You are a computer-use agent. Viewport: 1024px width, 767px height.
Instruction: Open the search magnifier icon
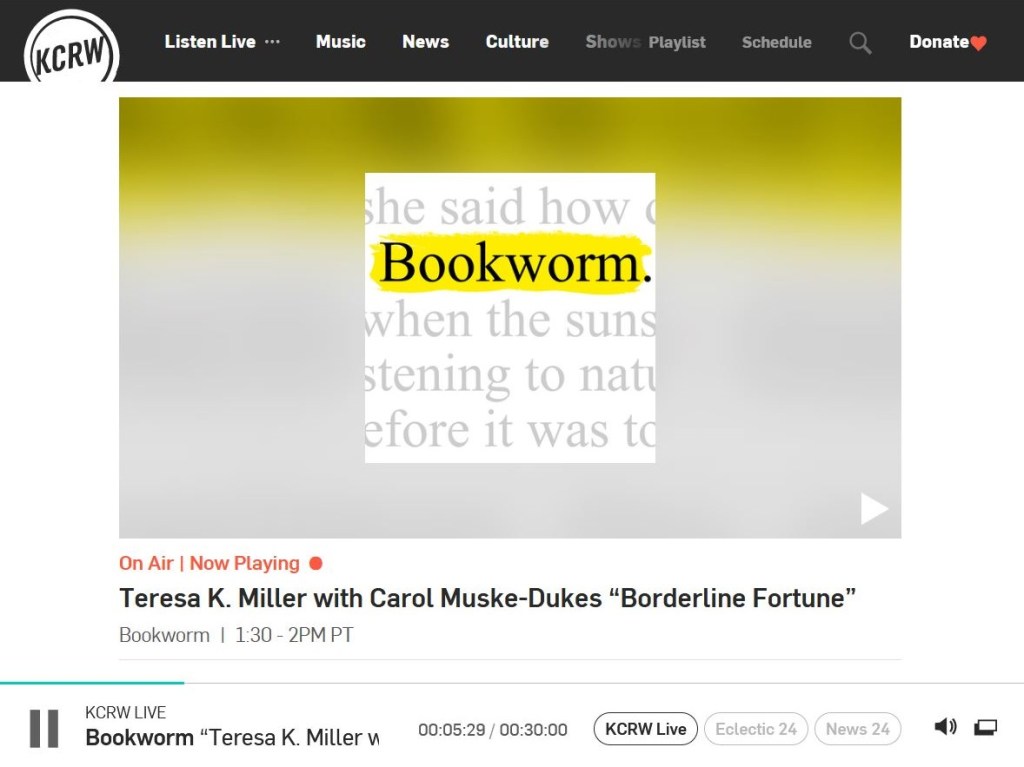[x=860, y=42]
